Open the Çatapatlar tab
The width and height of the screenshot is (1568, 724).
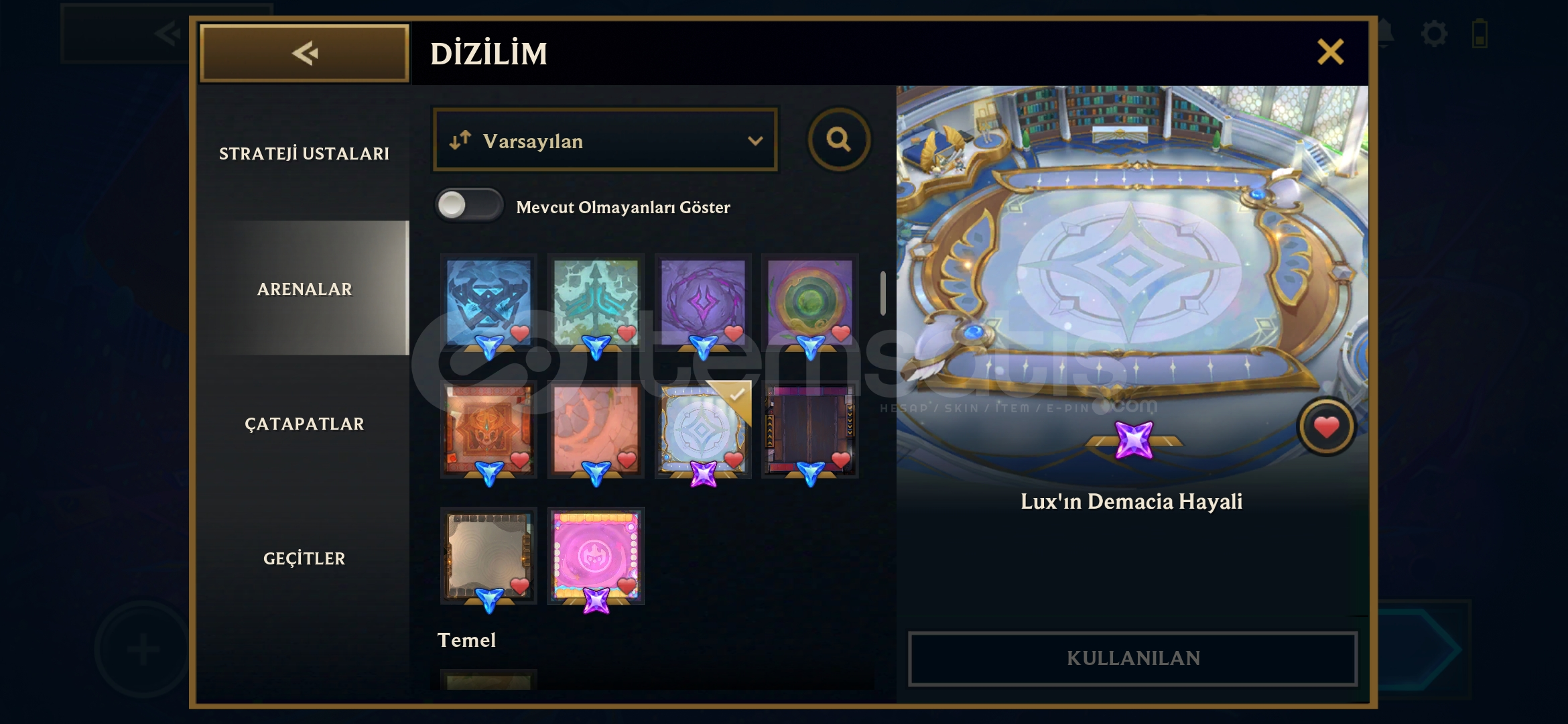pos(304,424)
